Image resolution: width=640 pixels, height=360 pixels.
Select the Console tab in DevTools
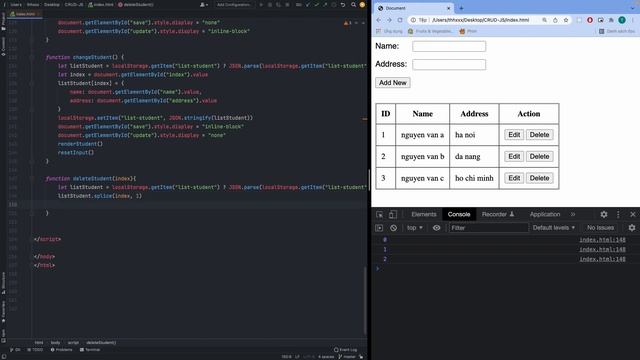459,215
